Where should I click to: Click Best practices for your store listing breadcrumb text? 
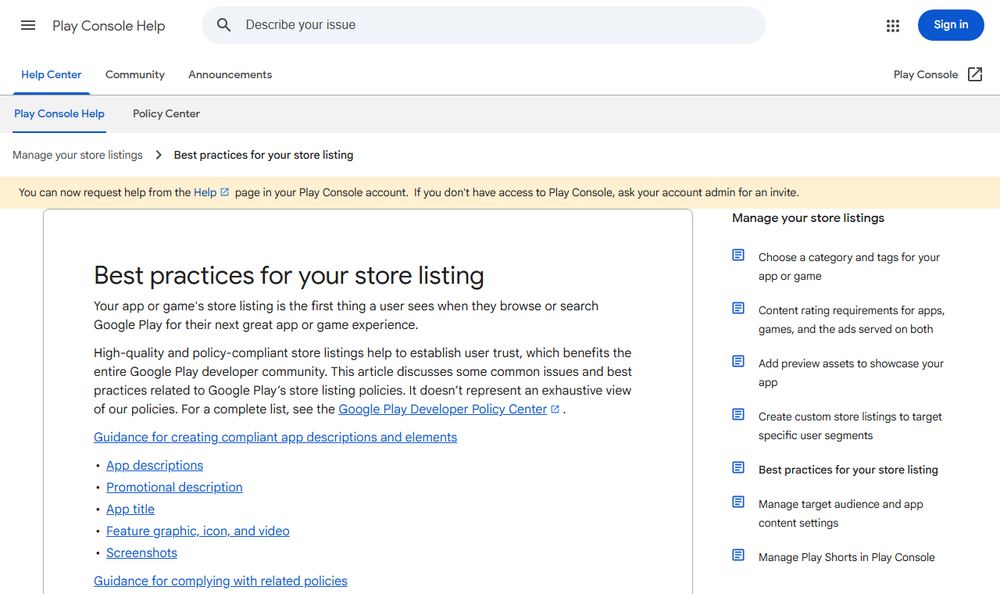click(x=263, y=155)
